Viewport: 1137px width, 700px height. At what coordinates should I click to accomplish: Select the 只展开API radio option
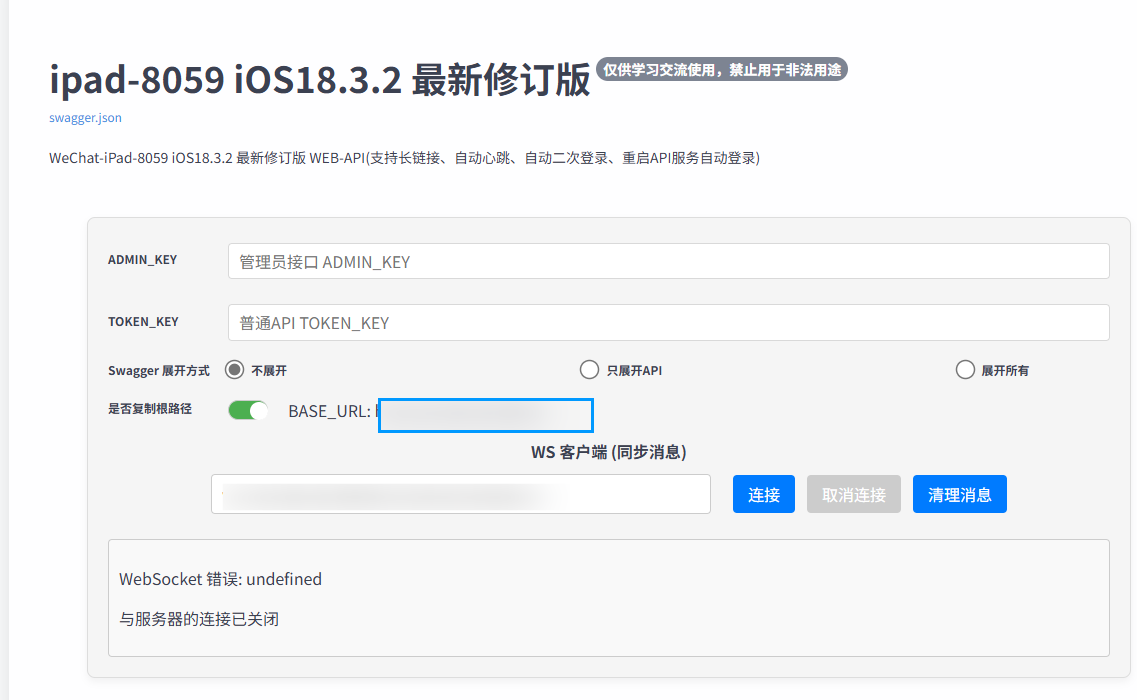pos(589,370)
